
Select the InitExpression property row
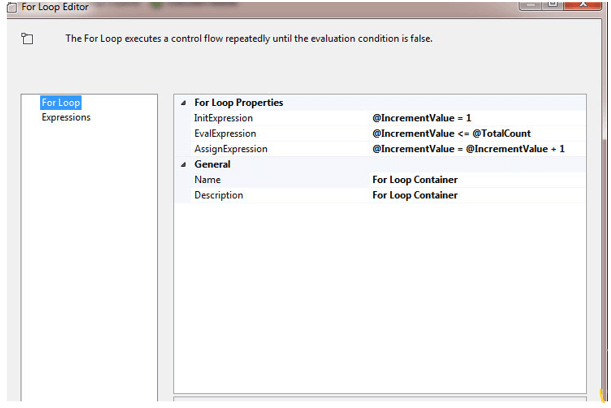pos(224,118)
